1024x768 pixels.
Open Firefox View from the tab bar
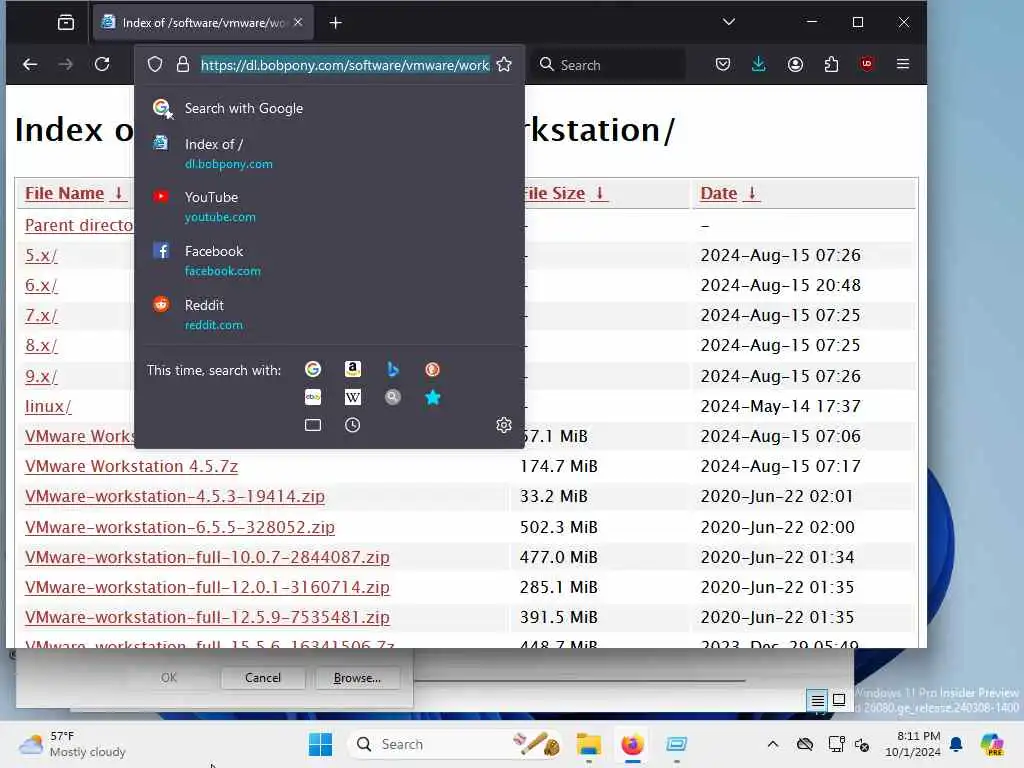coord(66,22)
